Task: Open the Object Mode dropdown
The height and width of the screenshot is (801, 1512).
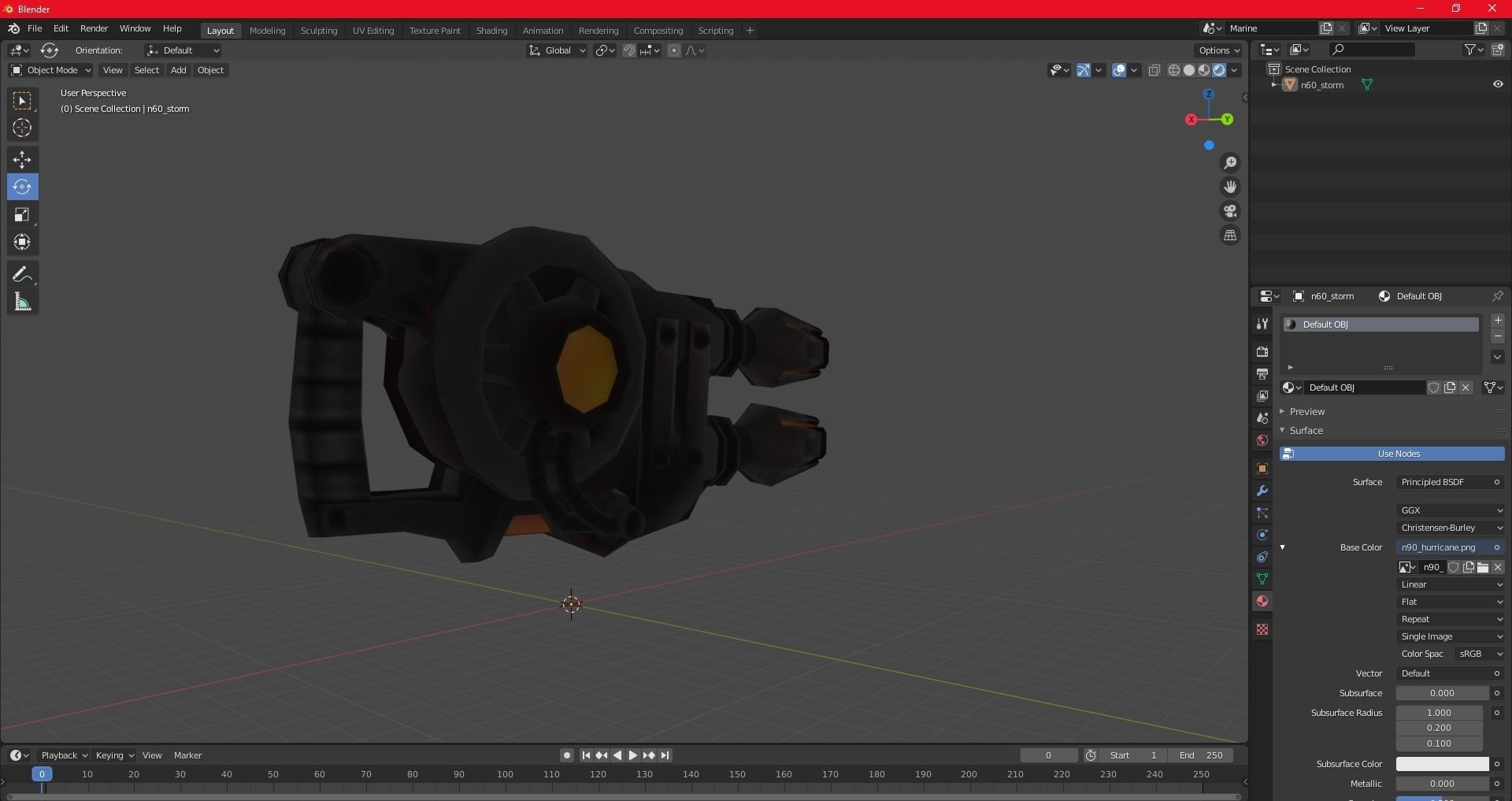Action: [x=51, y=70]
